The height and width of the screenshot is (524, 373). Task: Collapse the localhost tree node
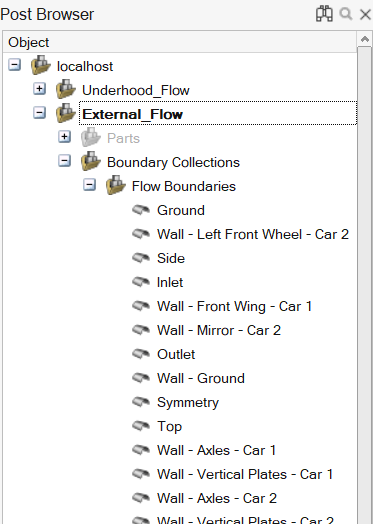(14, 65)
